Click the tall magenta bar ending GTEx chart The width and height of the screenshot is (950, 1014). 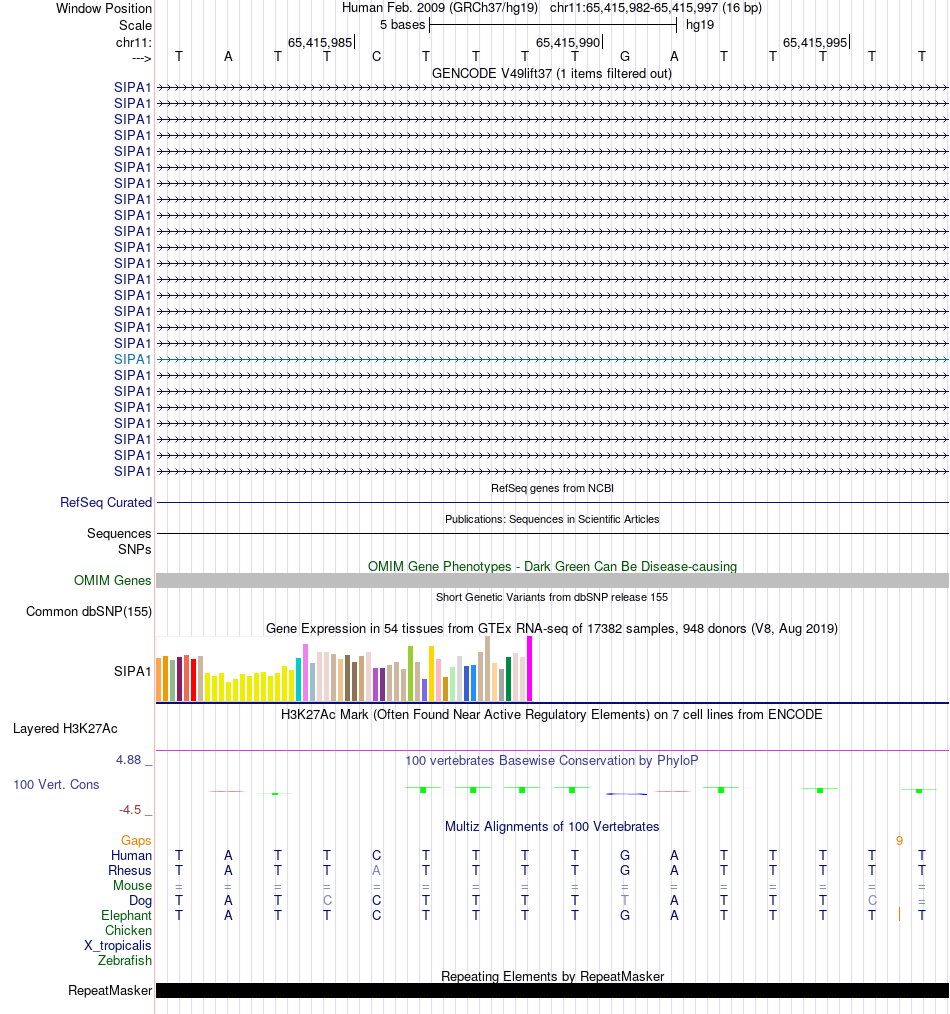[x=530, y=669]
